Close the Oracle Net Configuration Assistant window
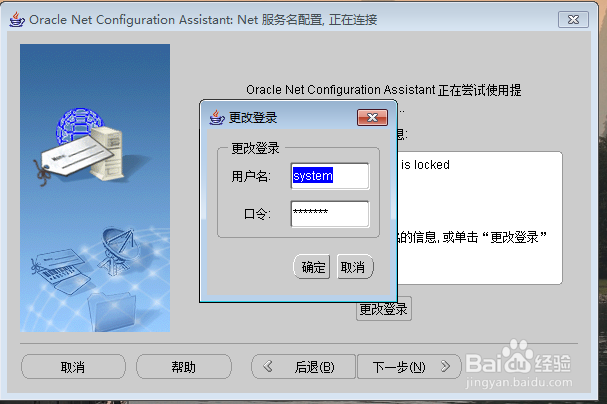The height and width of the screenshot is (404, 607). (x=571, y=19)
